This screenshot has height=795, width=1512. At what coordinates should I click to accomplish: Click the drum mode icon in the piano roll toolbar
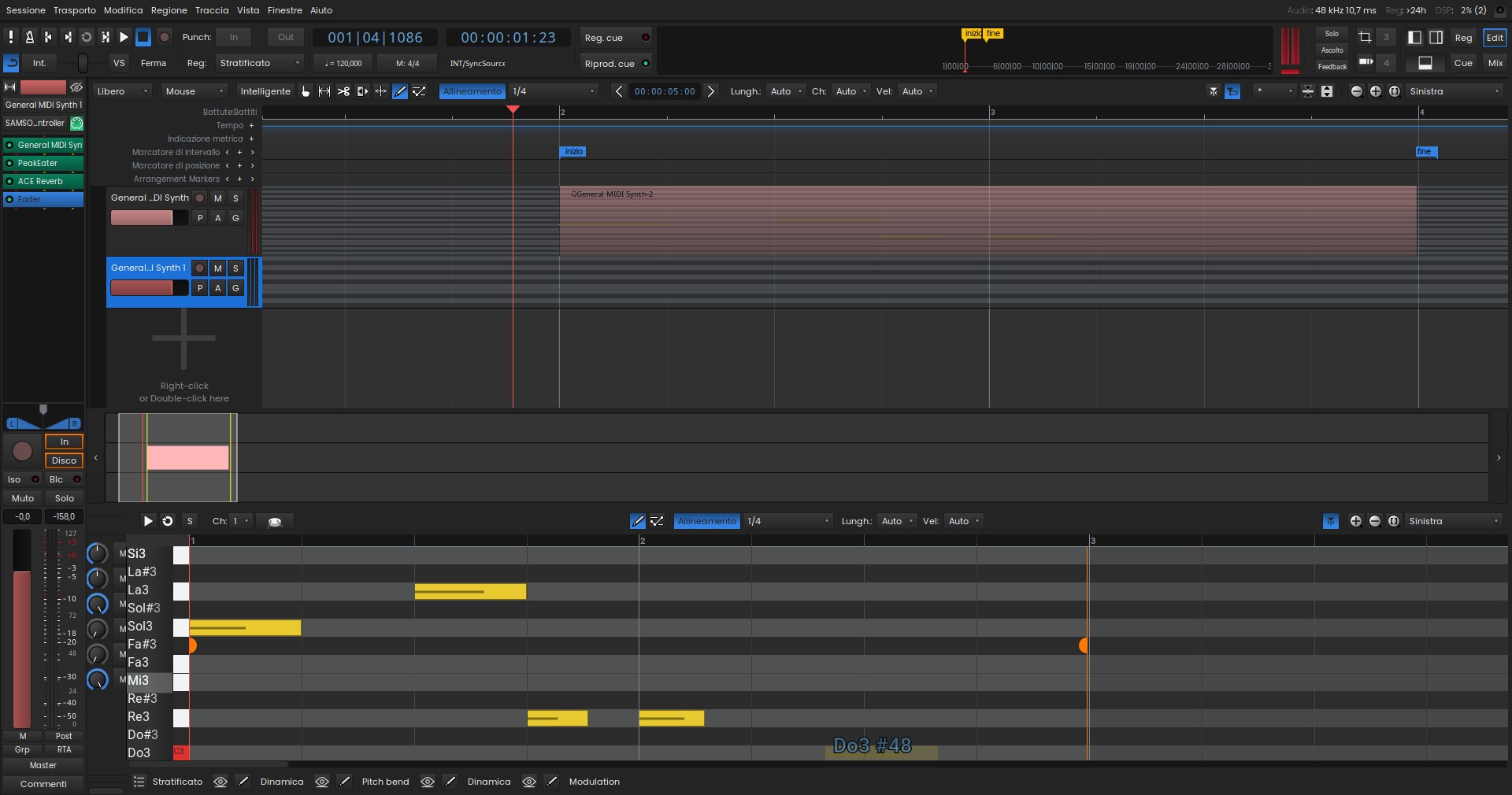(275, 522)
